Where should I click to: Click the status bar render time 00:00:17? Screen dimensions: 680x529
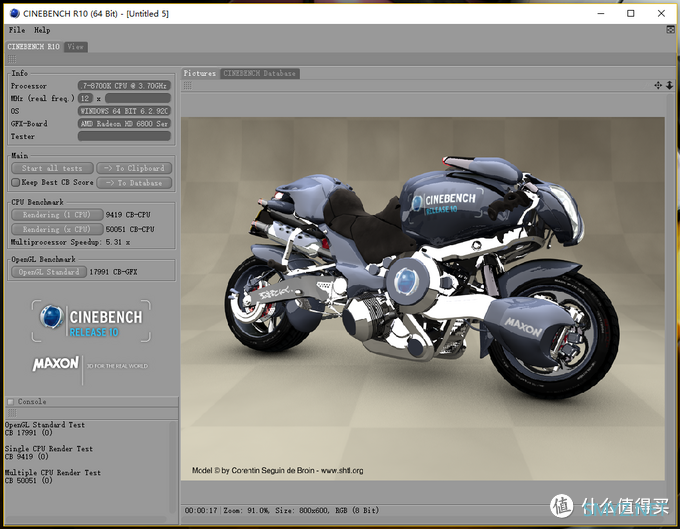click(201, 510)
